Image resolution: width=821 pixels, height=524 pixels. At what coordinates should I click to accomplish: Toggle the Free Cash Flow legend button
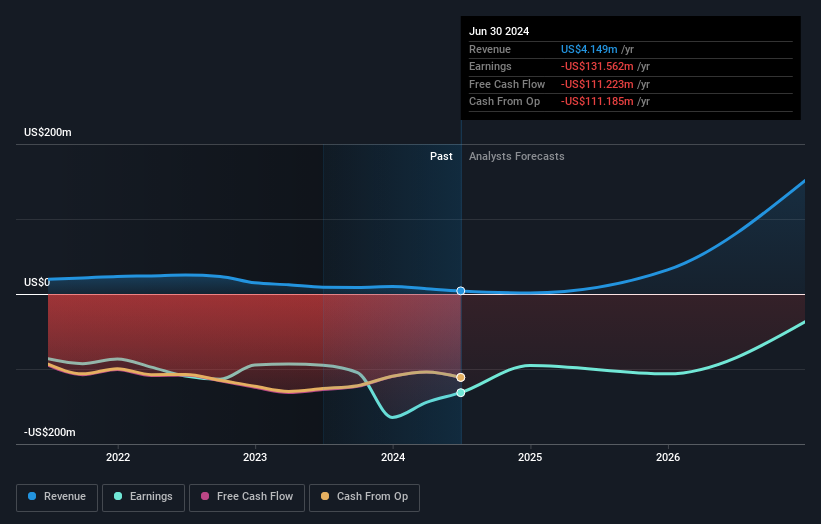[247, 497]
